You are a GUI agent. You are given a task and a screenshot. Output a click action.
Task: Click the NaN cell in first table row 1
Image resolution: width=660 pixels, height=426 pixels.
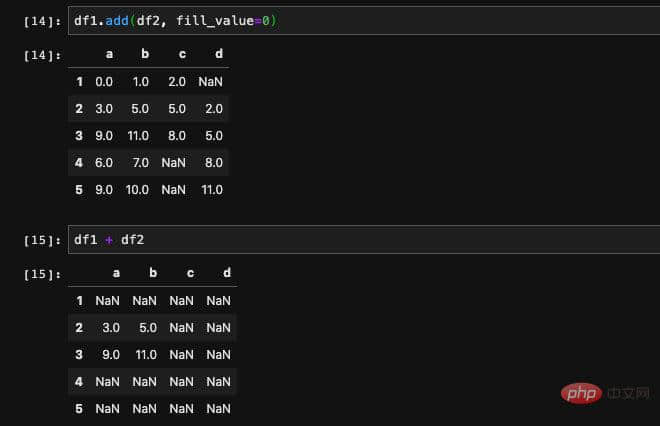click(210, 81)
